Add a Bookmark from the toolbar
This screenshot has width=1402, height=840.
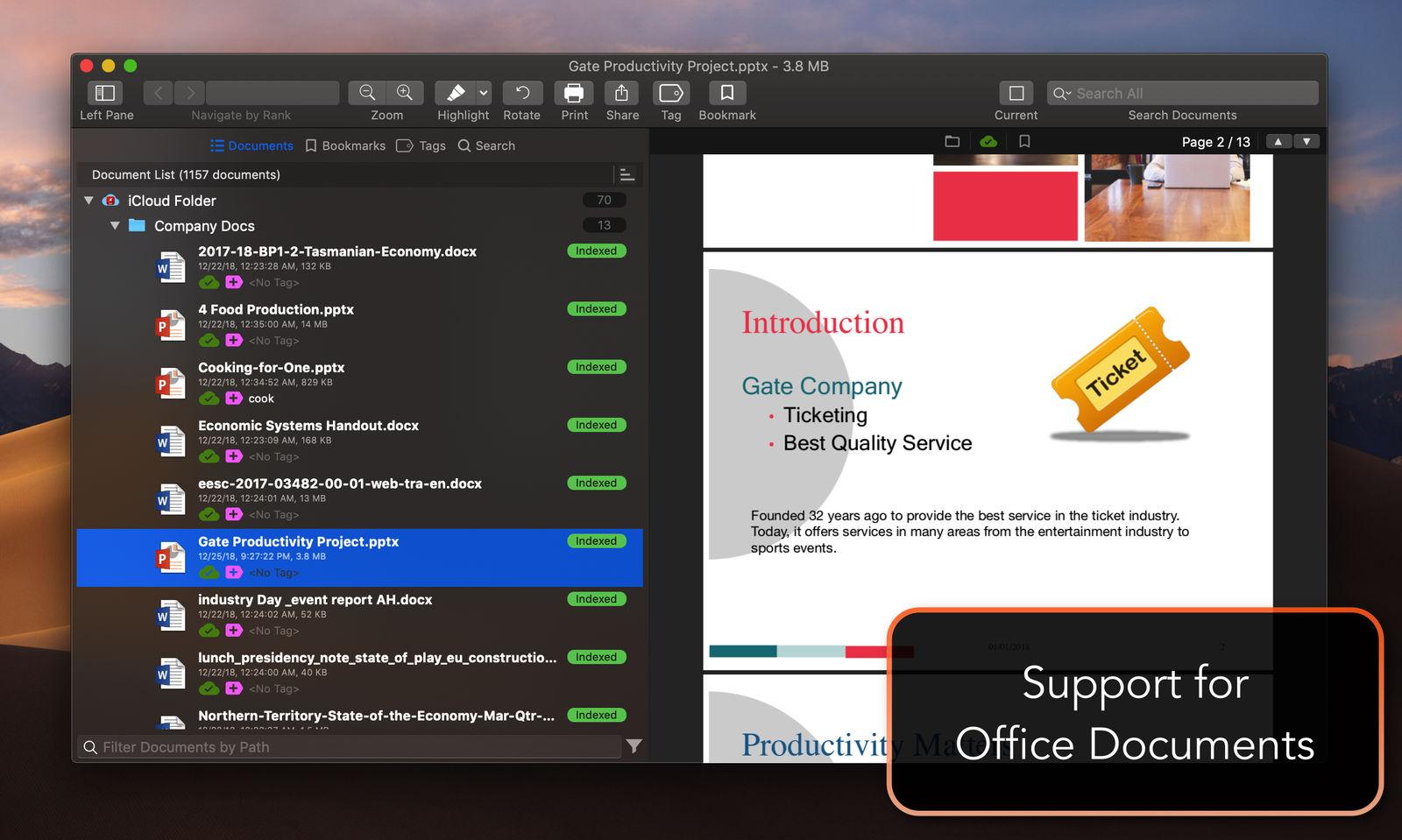(727, 93)
